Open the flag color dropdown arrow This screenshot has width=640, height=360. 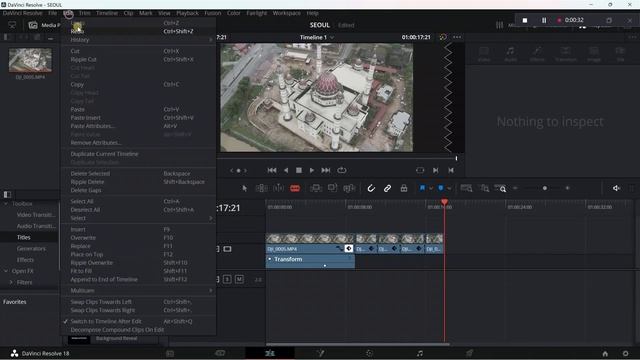coord(431,189)
